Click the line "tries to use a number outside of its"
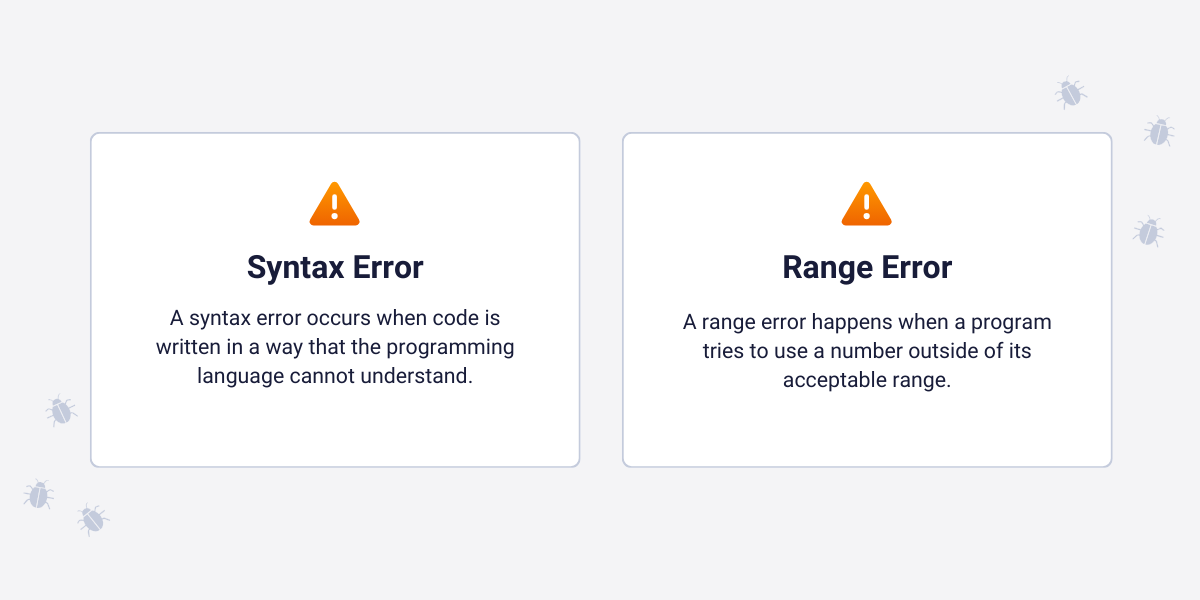The image size is (1200, 600). (x=867, y=351)
